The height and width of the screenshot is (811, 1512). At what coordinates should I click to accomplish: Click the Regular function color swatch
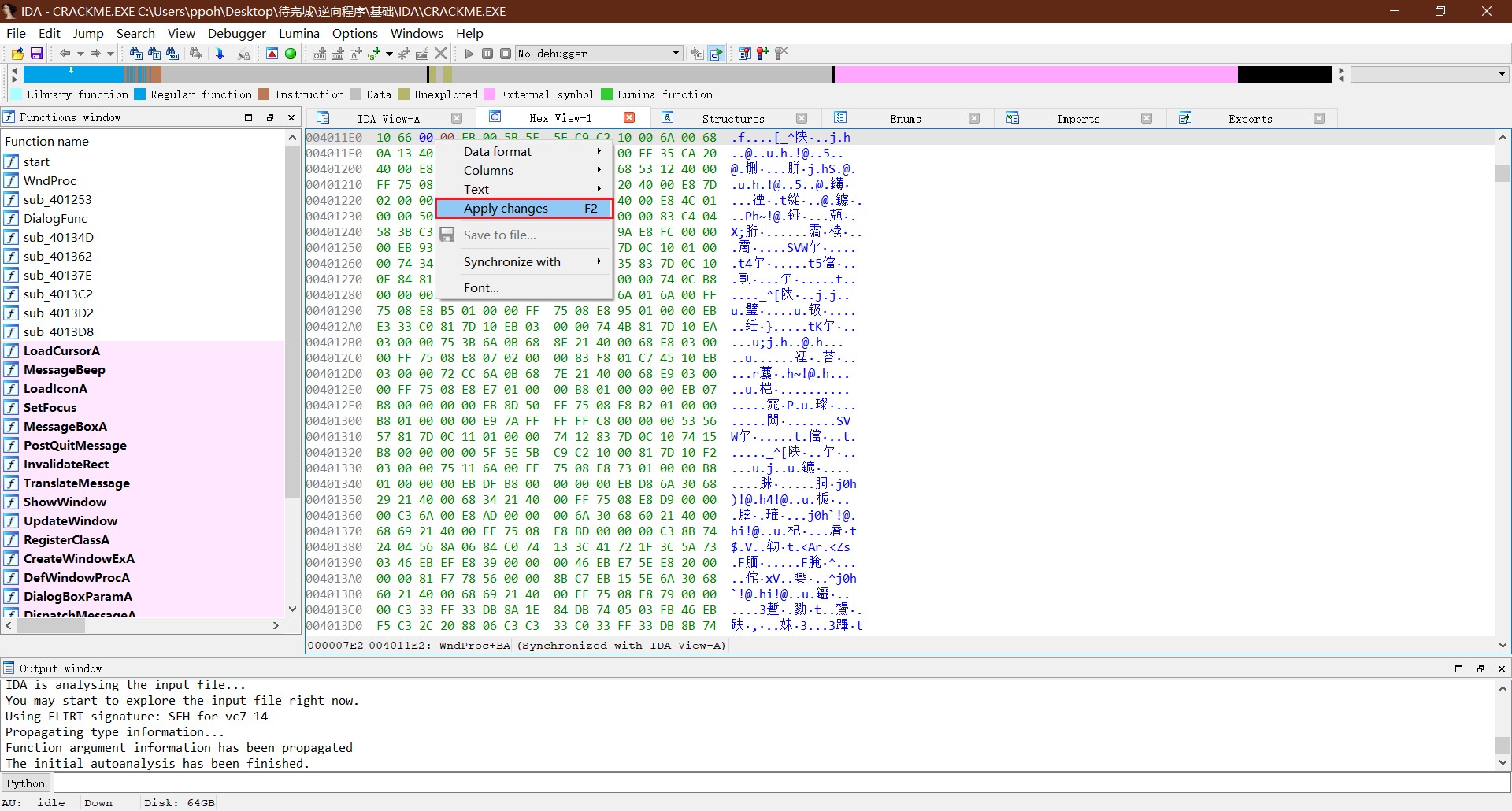click(x=139, y=94)
